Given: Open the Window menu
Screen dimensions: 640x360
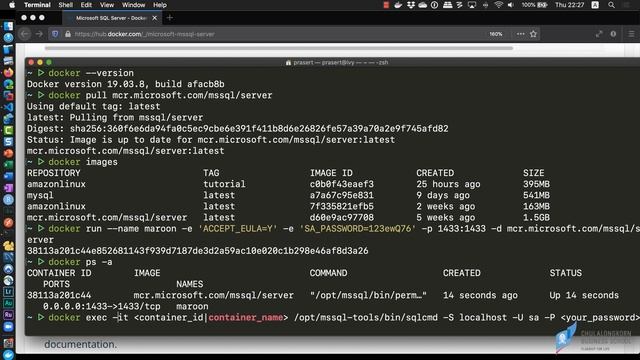Looking at the screenshot, I should (133, 5).
